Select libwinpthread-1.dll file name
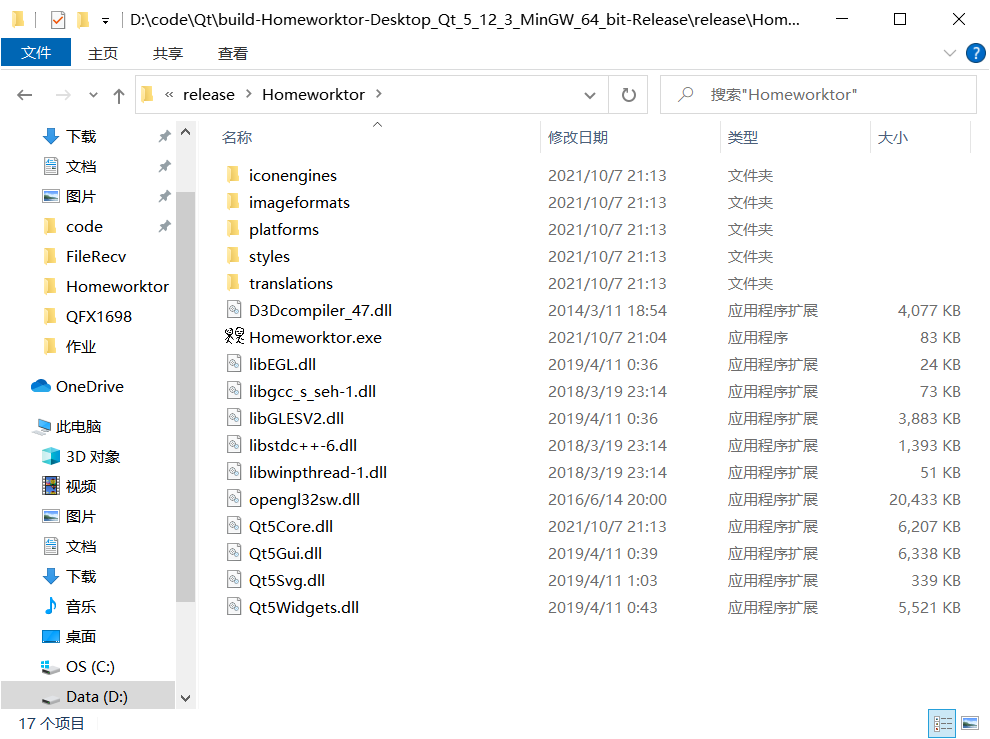The height and width of the screenshot is (739, 990). tap(318, 472)
